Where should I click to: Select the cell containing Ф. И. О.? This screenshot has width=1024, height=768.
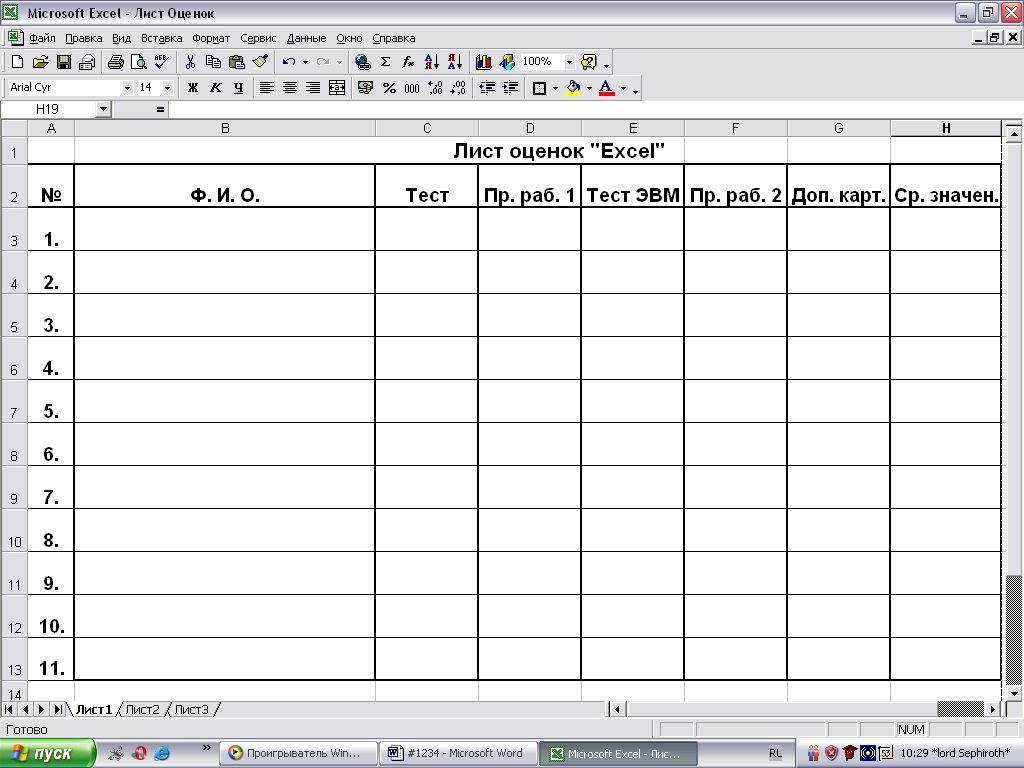(x=225, y=186)
